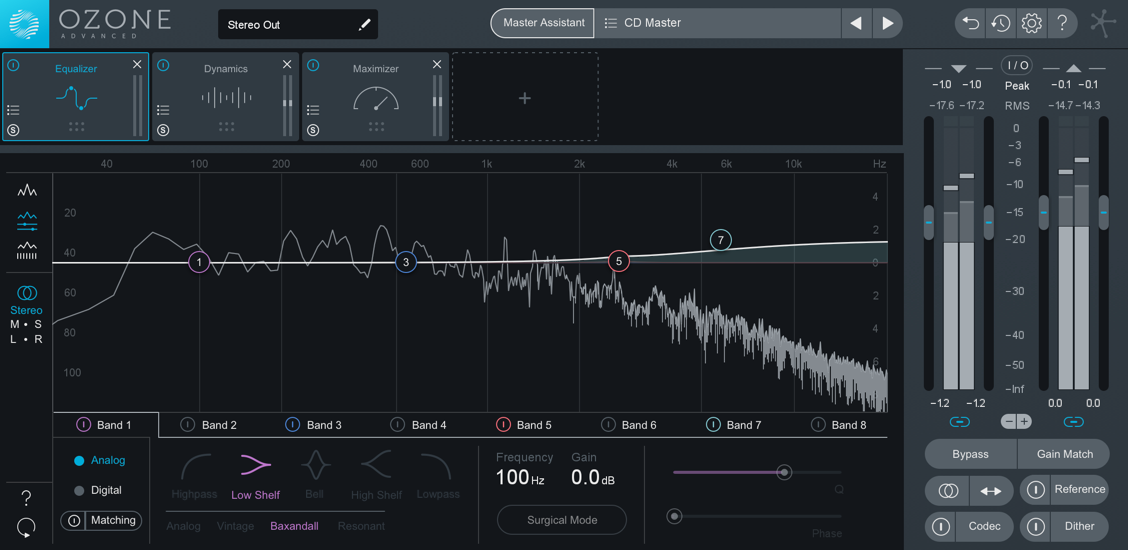Viewport: 1128px width, 550px height.
Task: Click the pencil icon to rename Stereo Out
Action: pyautogui.click(x=365, y=24)
